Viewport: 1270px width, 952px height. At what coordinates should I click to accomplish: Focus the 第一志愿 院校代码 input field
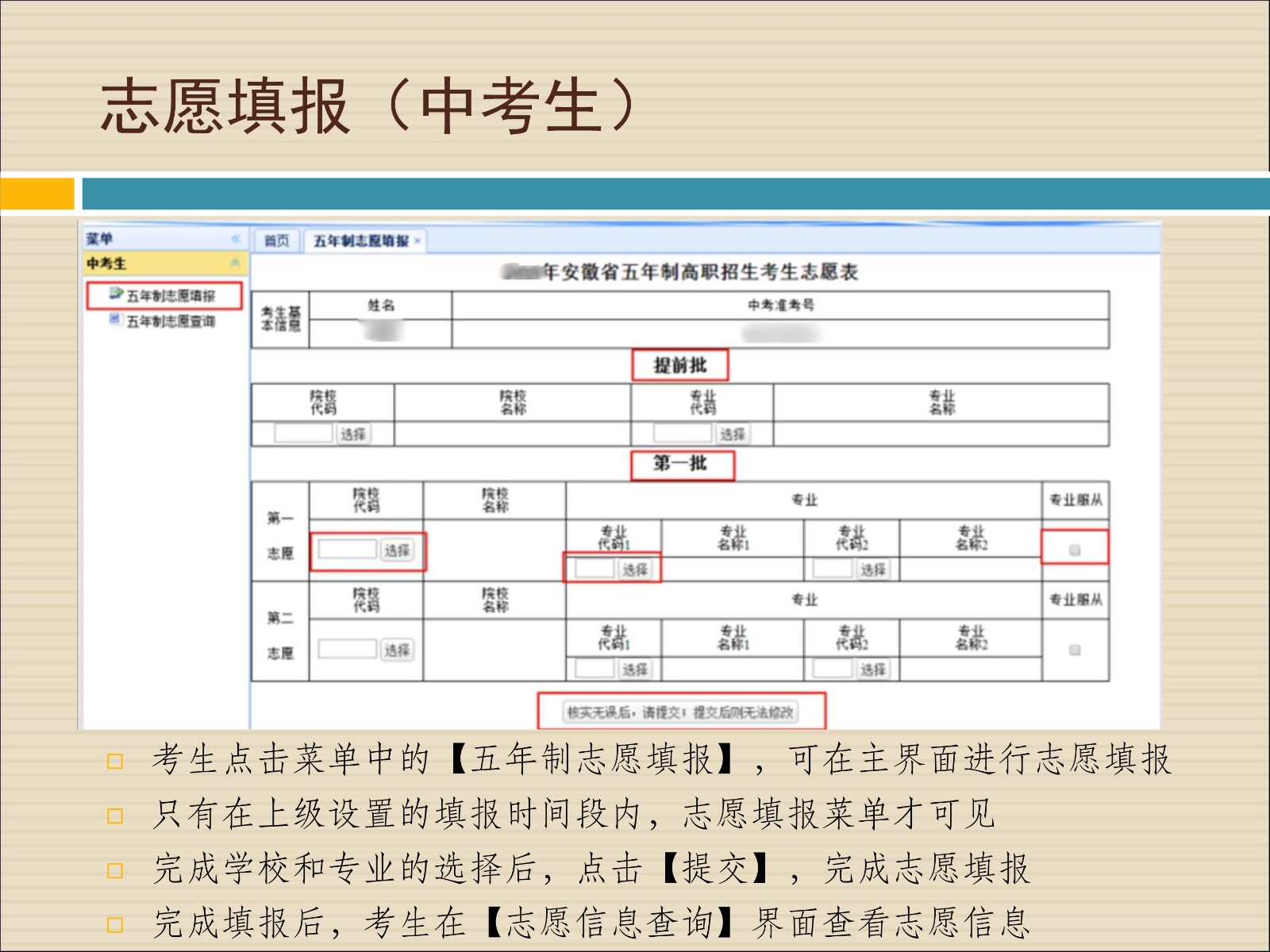348,549
